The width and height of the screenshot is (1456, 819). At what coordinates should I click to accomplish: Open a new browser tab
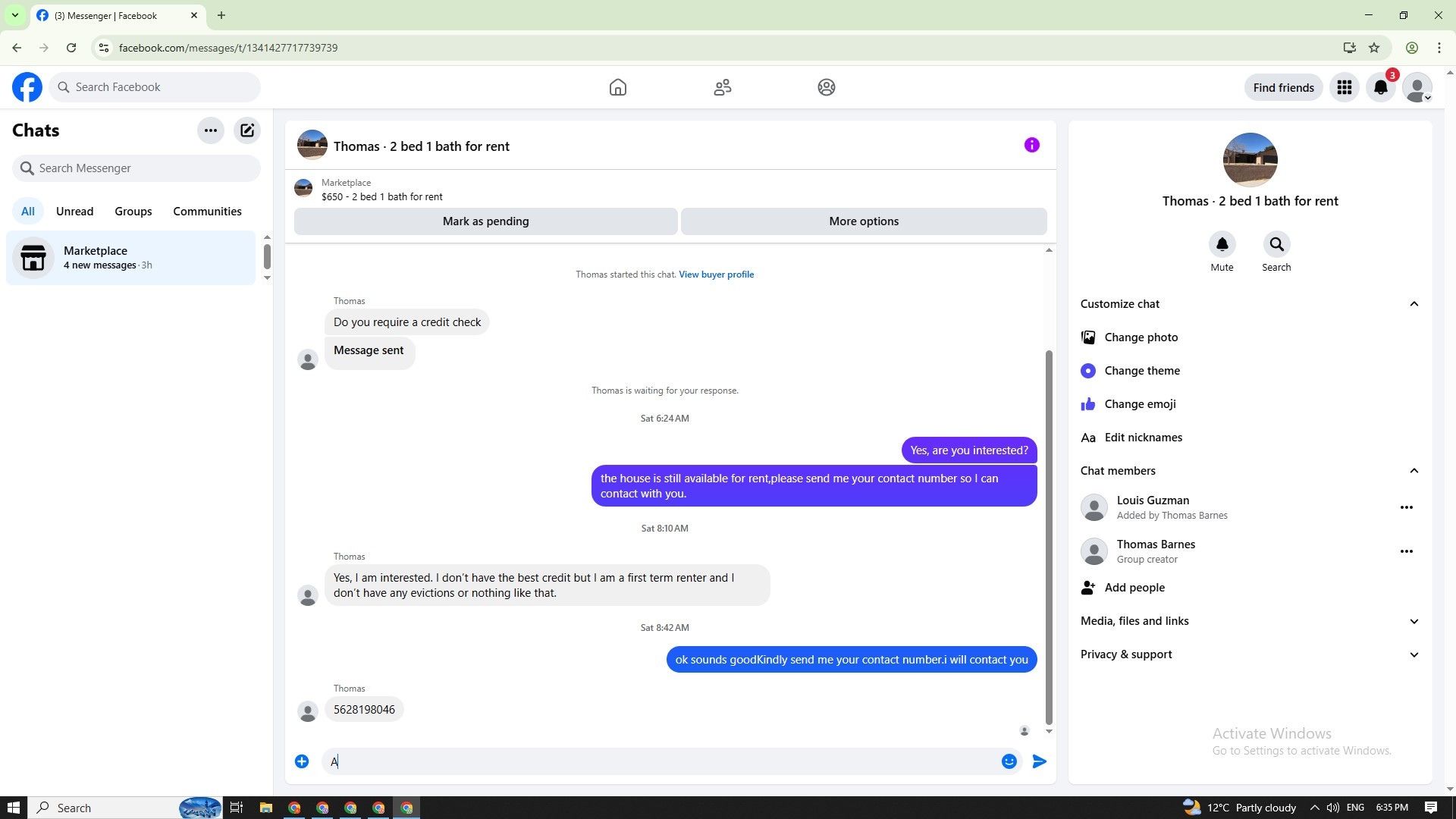[x=221, y=15]
